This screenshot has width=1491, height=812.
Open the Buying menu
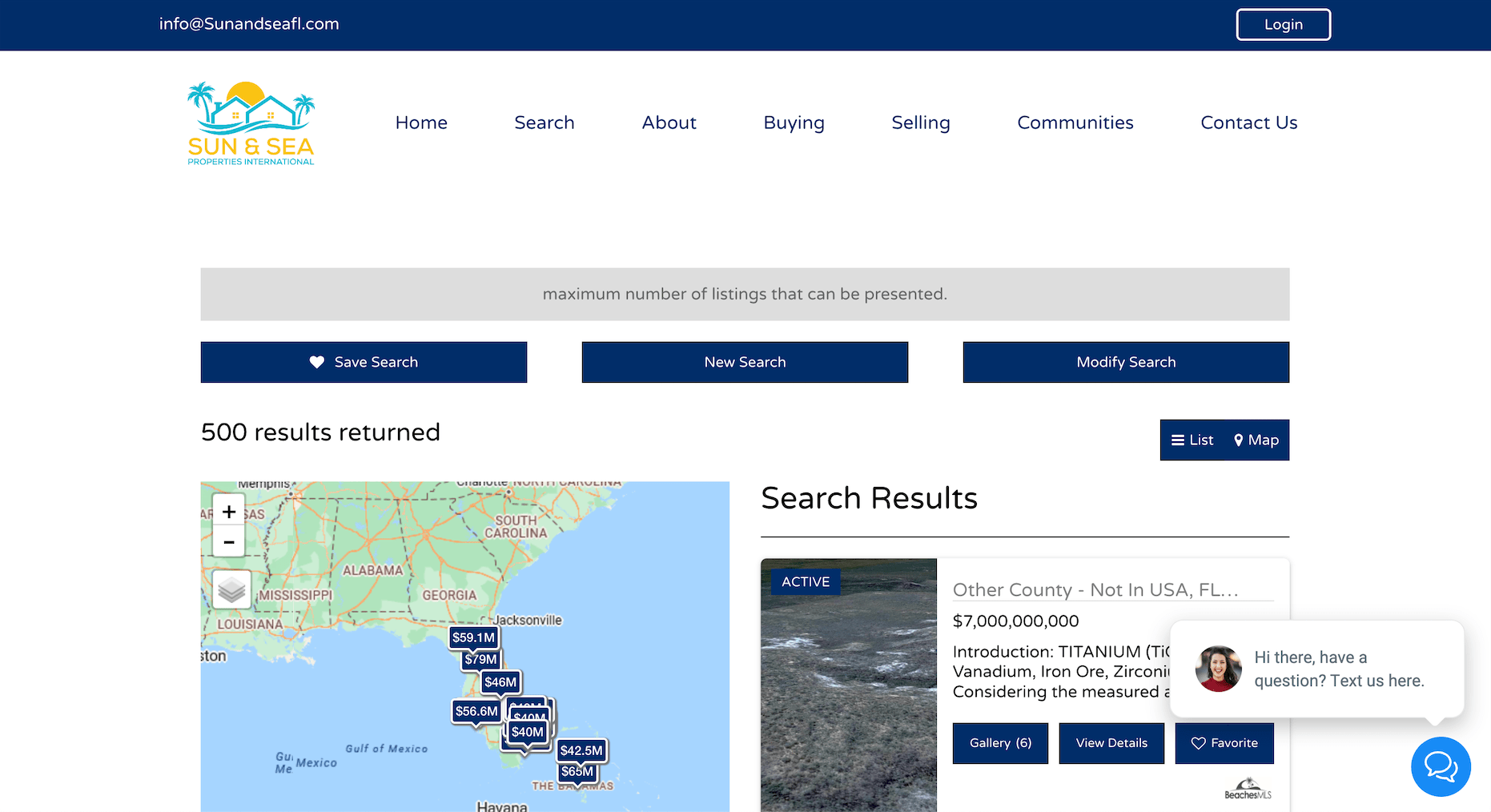click(x=794, y=123)
